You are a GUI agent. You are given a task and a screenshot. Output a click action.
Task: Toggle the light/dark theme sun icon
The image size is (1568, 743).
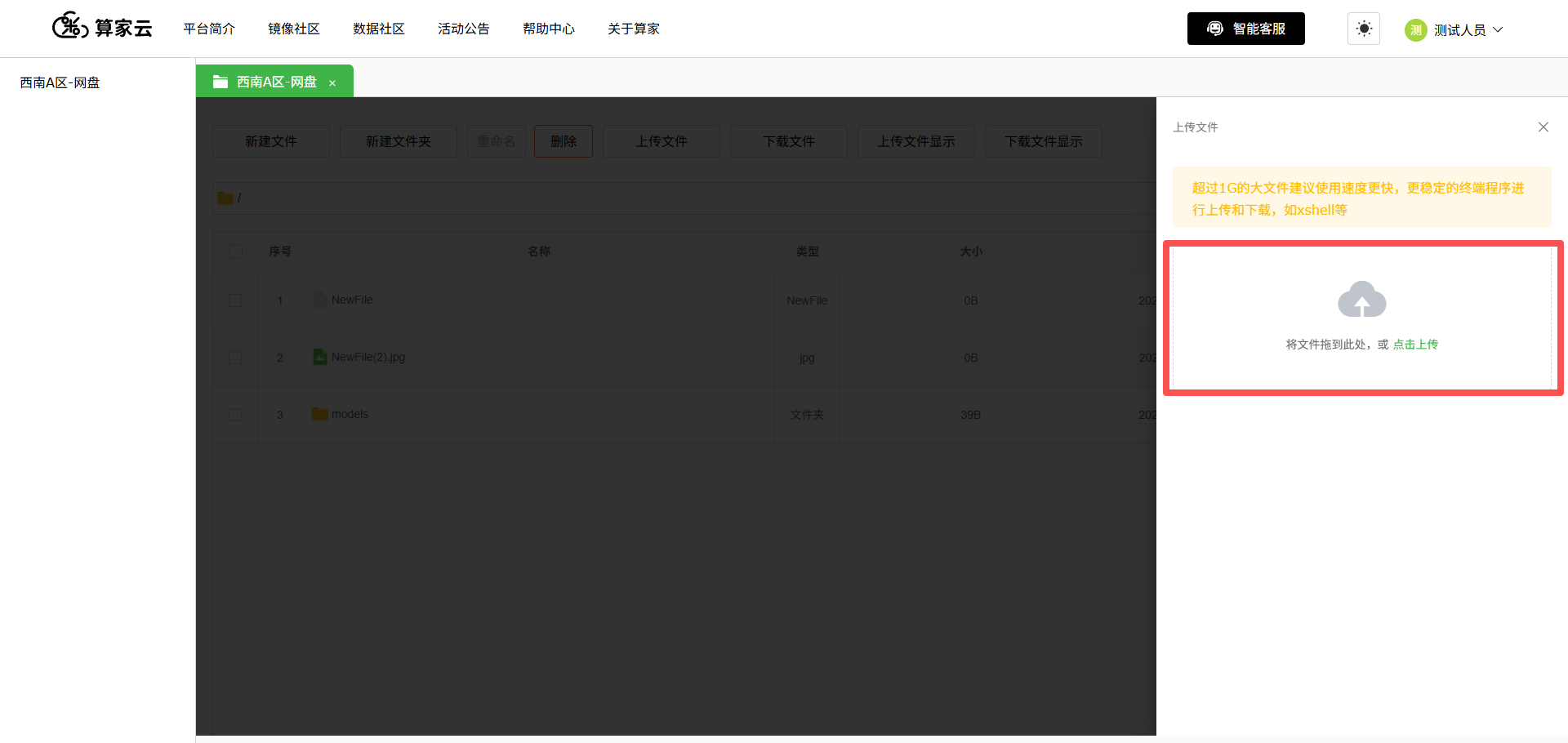pos(1364,29)
